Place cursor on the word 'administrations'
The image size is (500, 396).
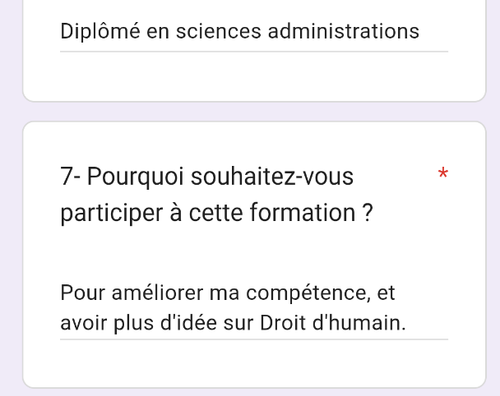(344, 32)
